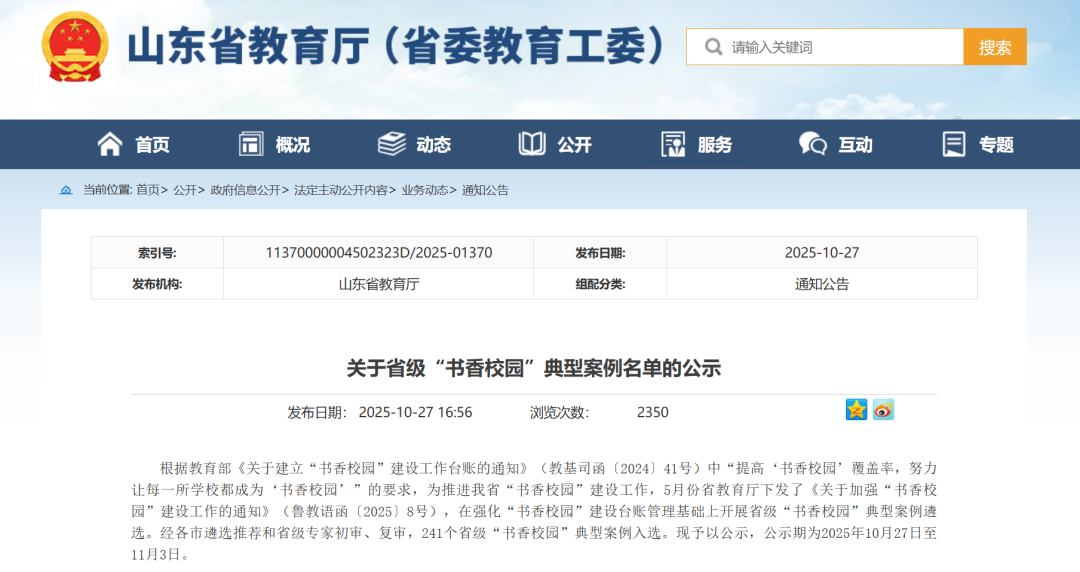Screen dimensions: 1080x572
Task: Click the chat bubbles icon beside 互动
Action: click(813, 144)
